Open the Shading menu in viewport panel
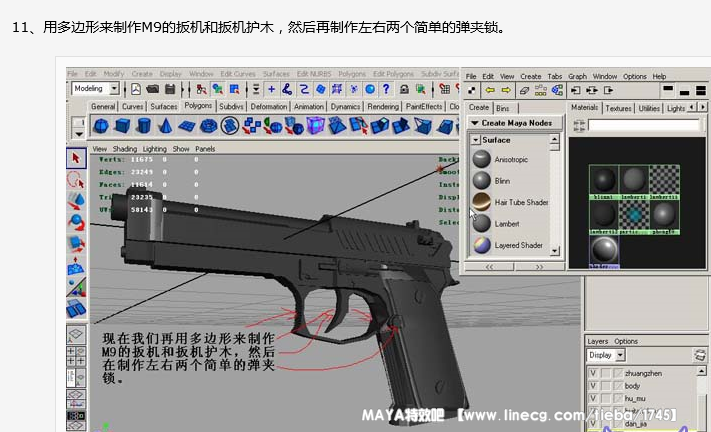Image resolution: width=711 pixels, height=432 pixels. pyautogui.click(x=125, y=149)
